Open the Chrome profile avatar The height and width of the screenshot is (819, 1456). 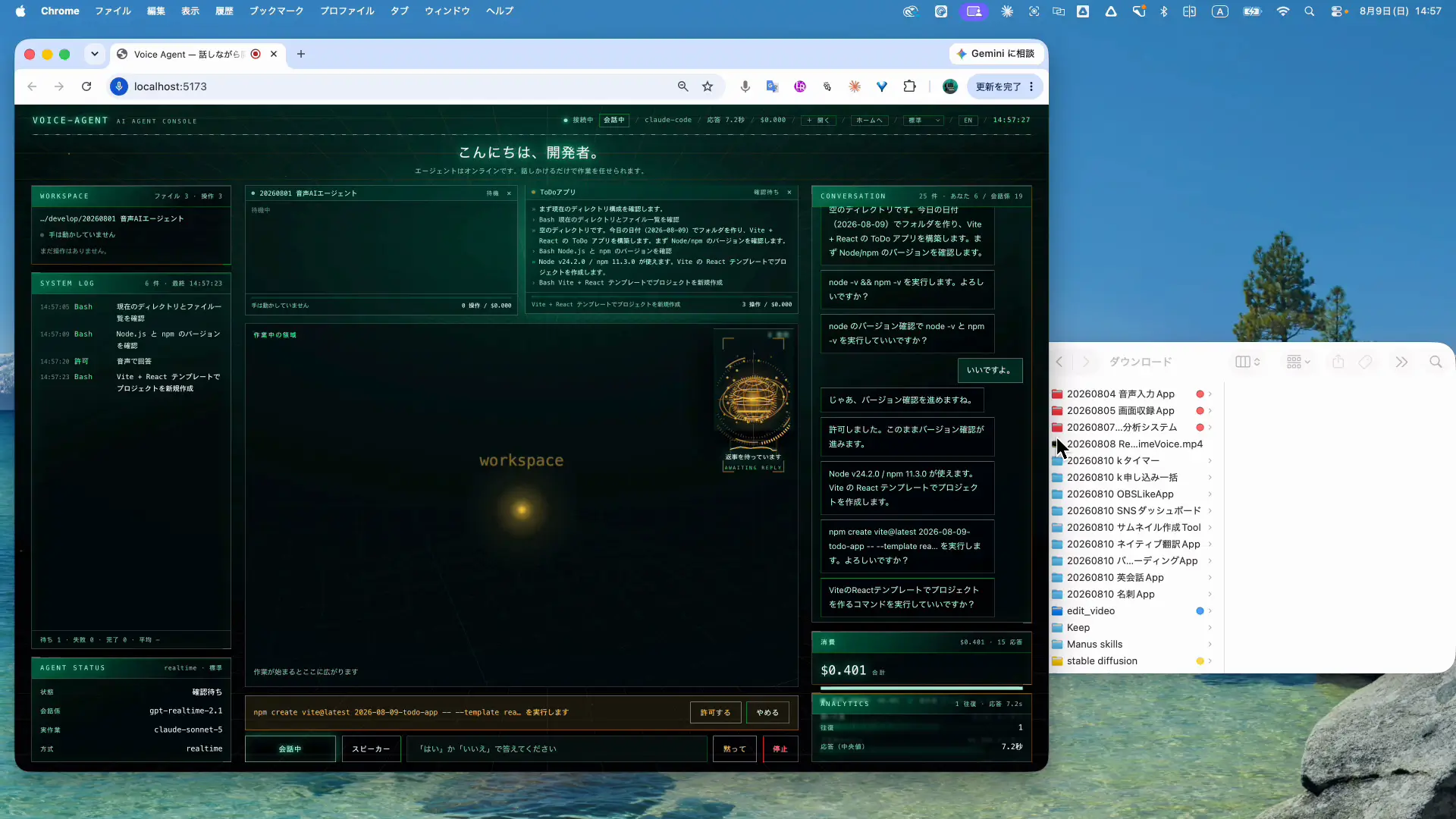[950, 86]
